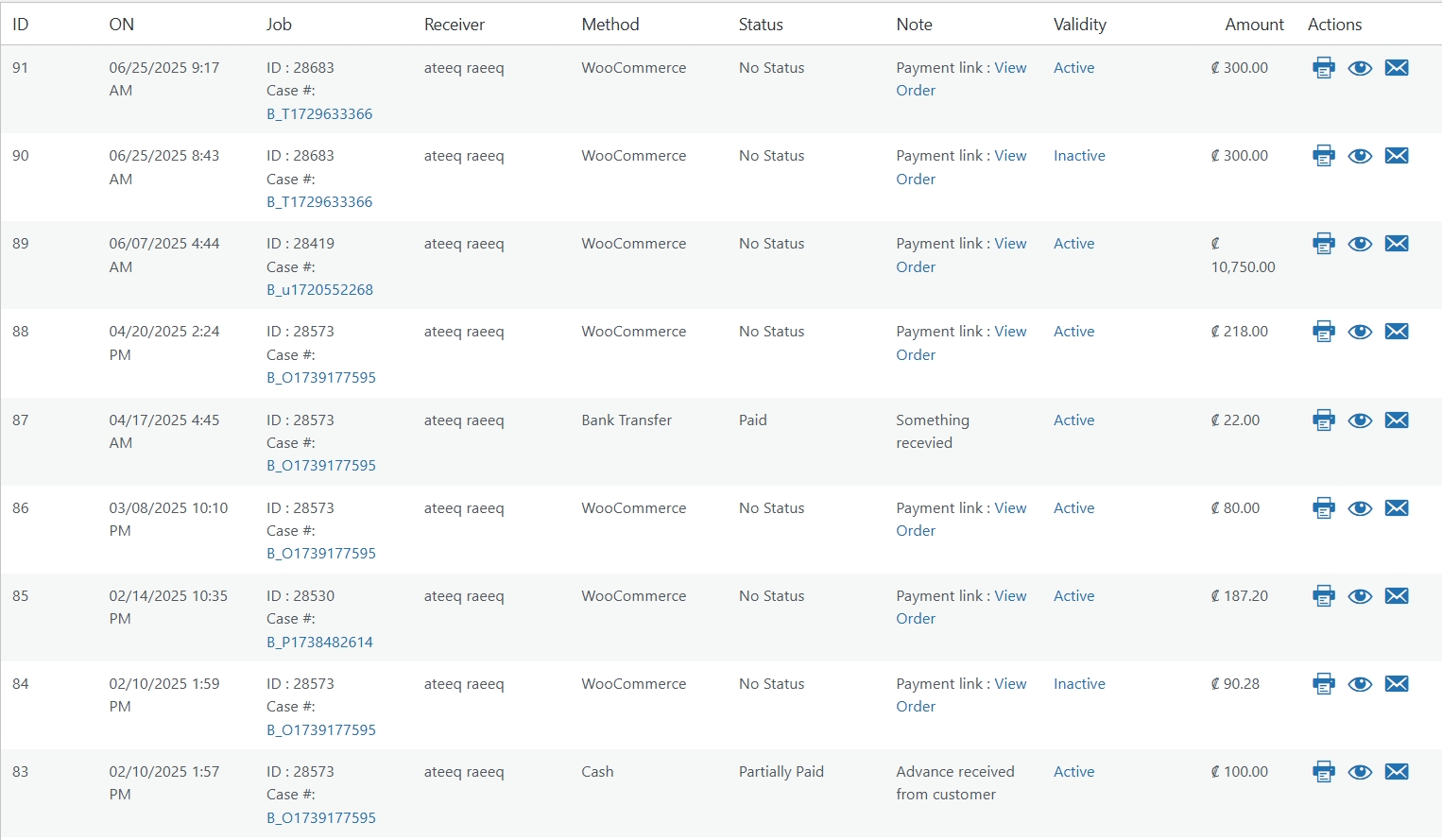The image size is (1442, 840).
Task: Switch Inactive validity on payment 84
Action: 1079,684
